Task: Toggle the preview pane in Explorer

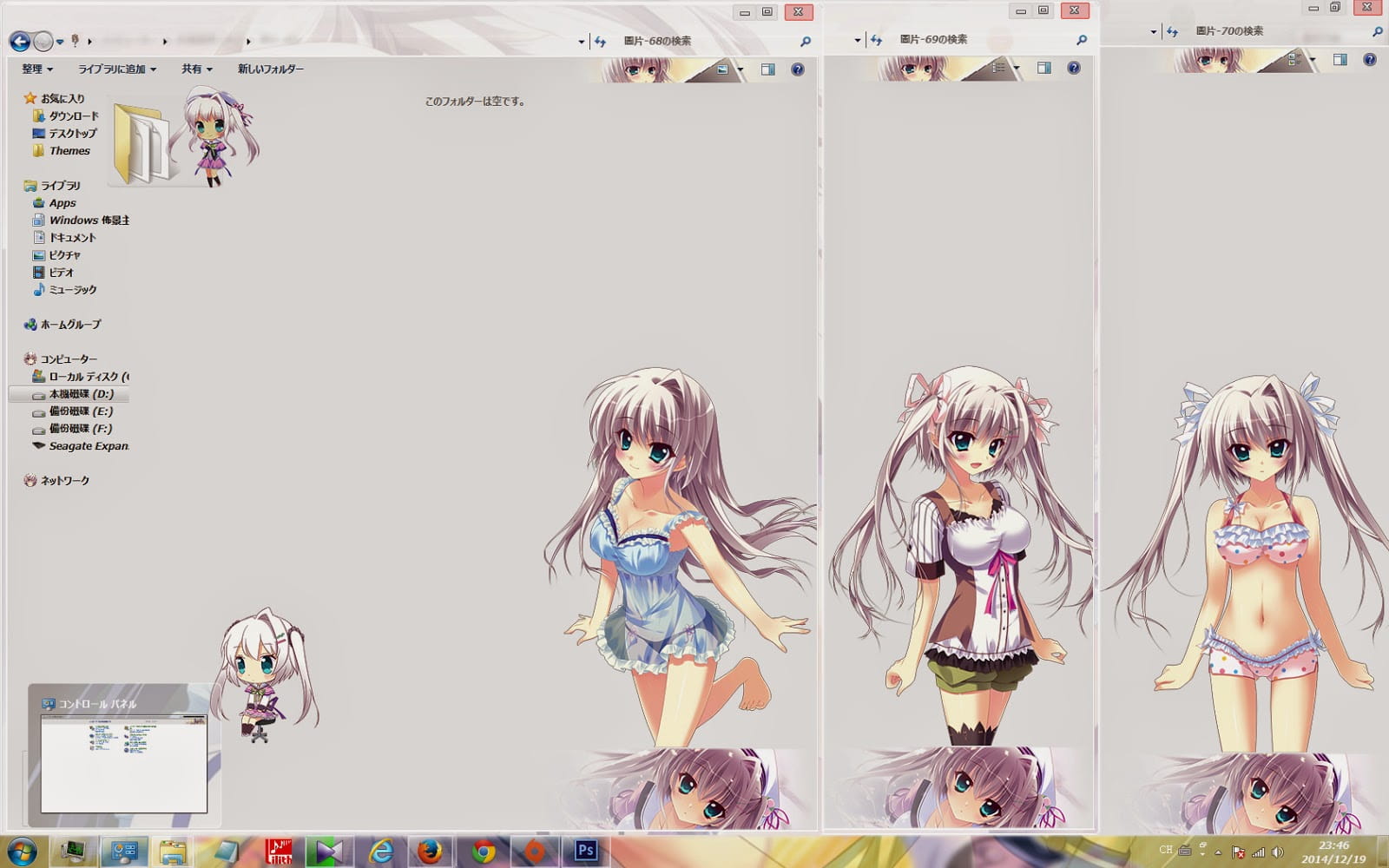Action: (x=767, y=70)
